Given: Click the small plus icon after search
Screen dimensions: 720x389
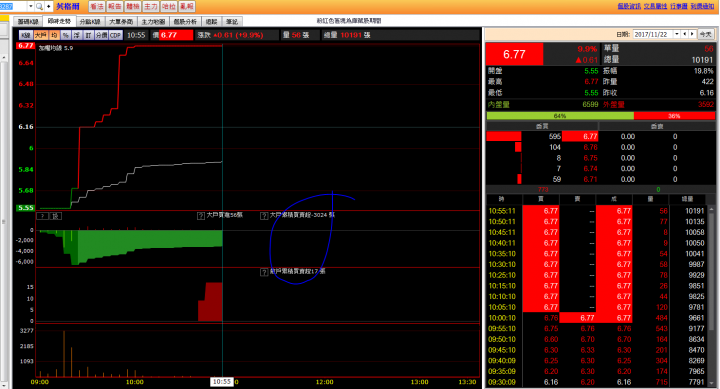Looking at the screenshot, I should [48, 6].
